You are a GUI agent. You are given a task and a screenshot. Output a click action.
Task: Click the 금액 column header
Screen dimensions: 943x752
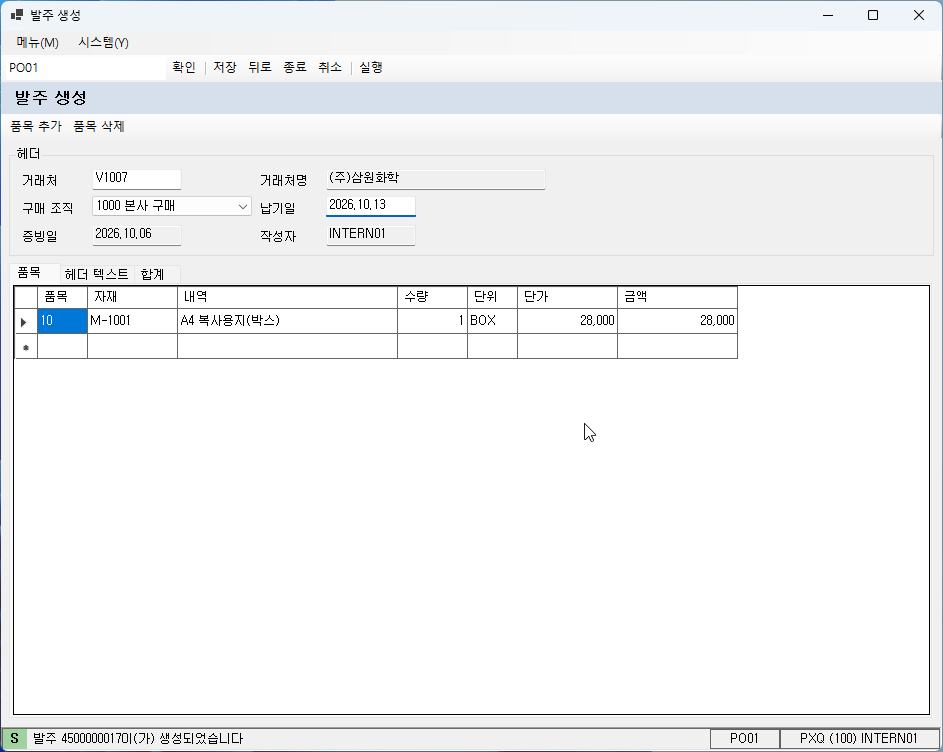click(677, 297)
